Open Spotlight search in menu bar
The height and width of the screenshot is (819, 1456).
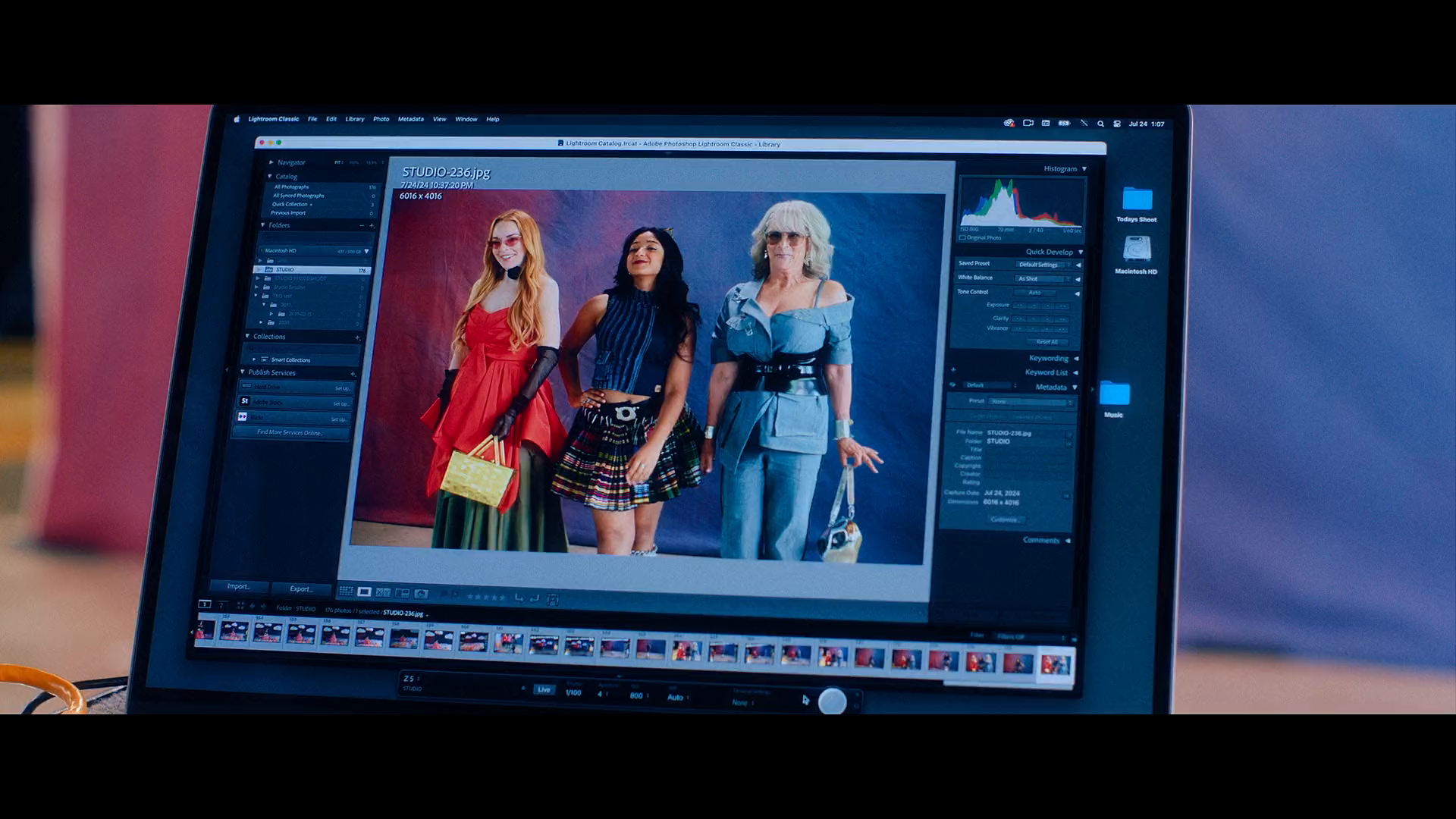pos(1100,124)
